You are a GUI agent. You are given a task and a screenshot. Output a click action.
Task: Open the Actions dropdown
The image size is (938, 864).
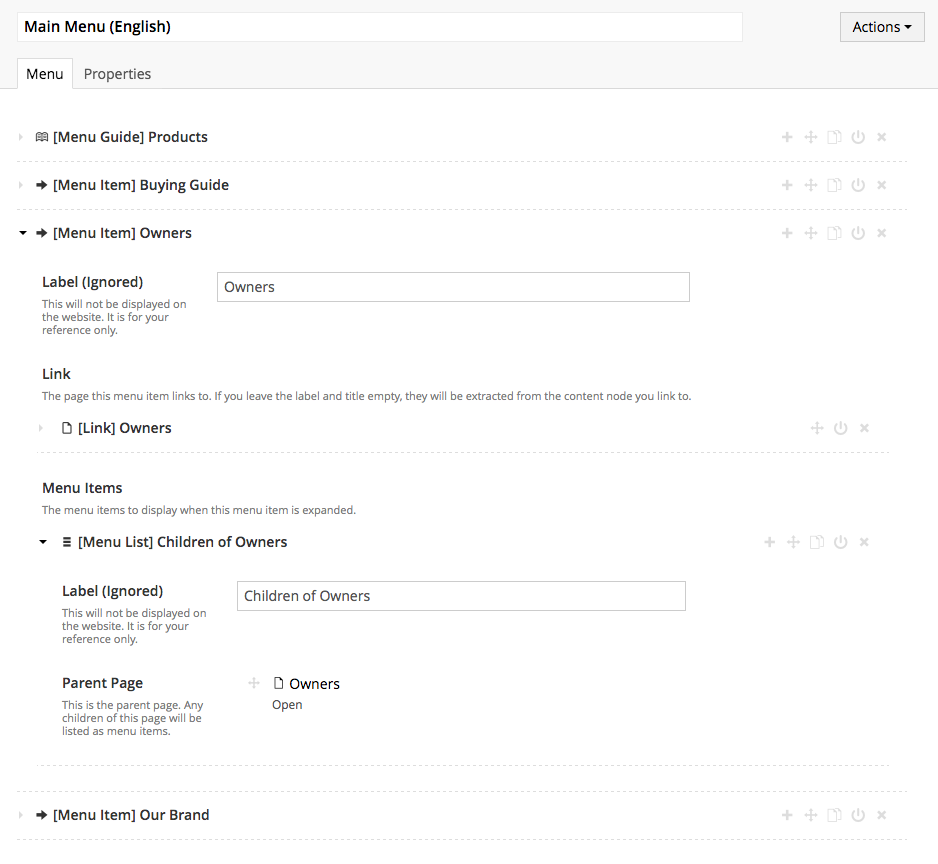881,27
